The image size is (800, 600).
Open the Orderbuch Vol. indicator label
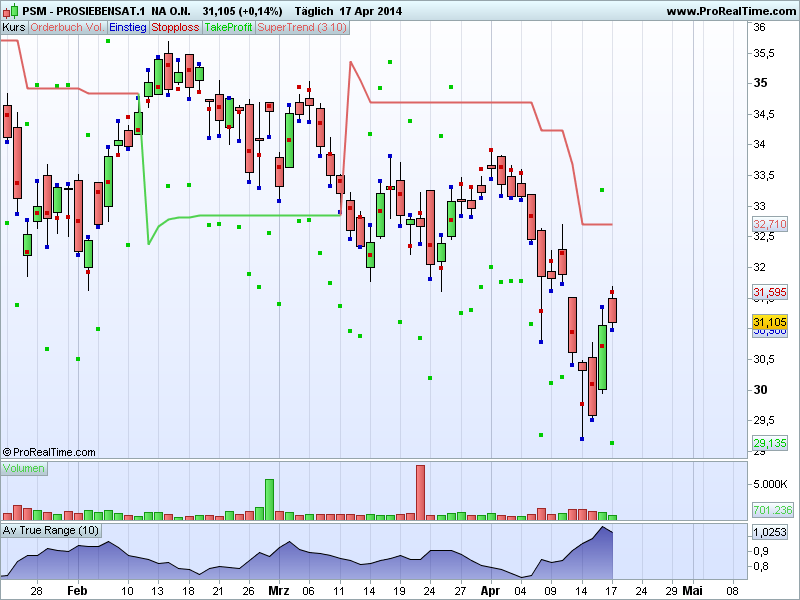[x=67, y=28]
